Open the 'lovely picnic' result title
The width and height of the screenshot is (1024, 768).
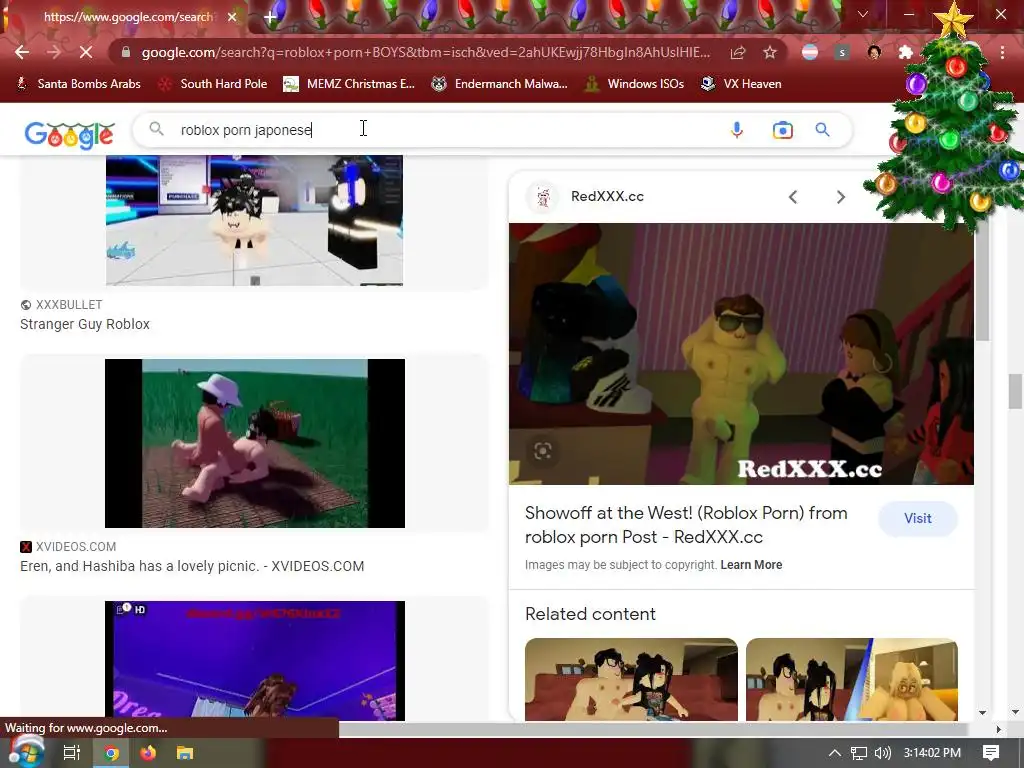coord(192,566)
